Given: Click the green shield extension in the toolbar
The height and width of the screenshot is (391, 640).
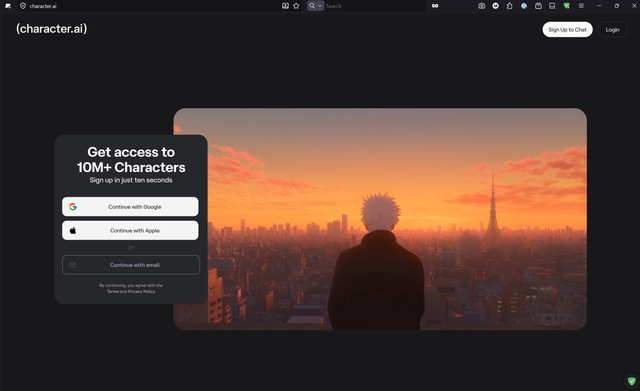Looking at the screenshot, I should tap(567, 6).
